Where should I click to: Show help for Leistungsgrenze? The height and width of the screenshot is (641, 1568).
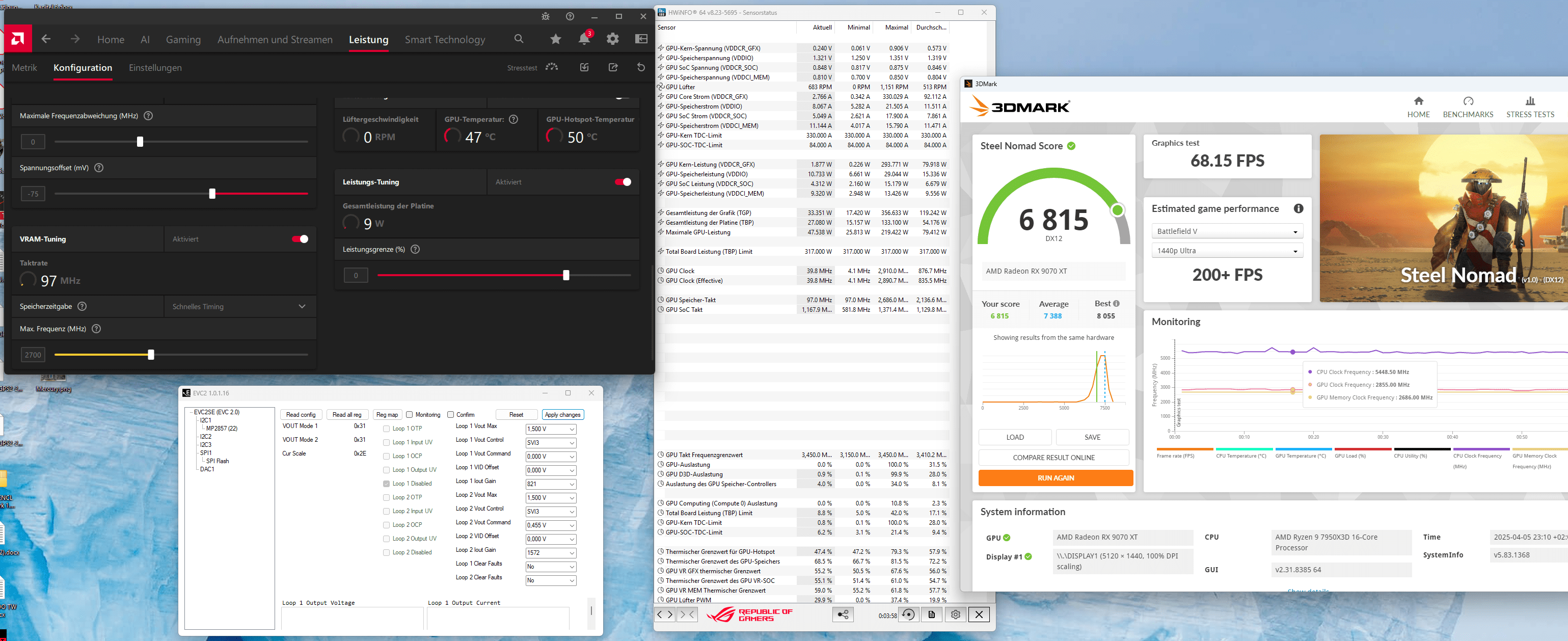coord(415,249)
